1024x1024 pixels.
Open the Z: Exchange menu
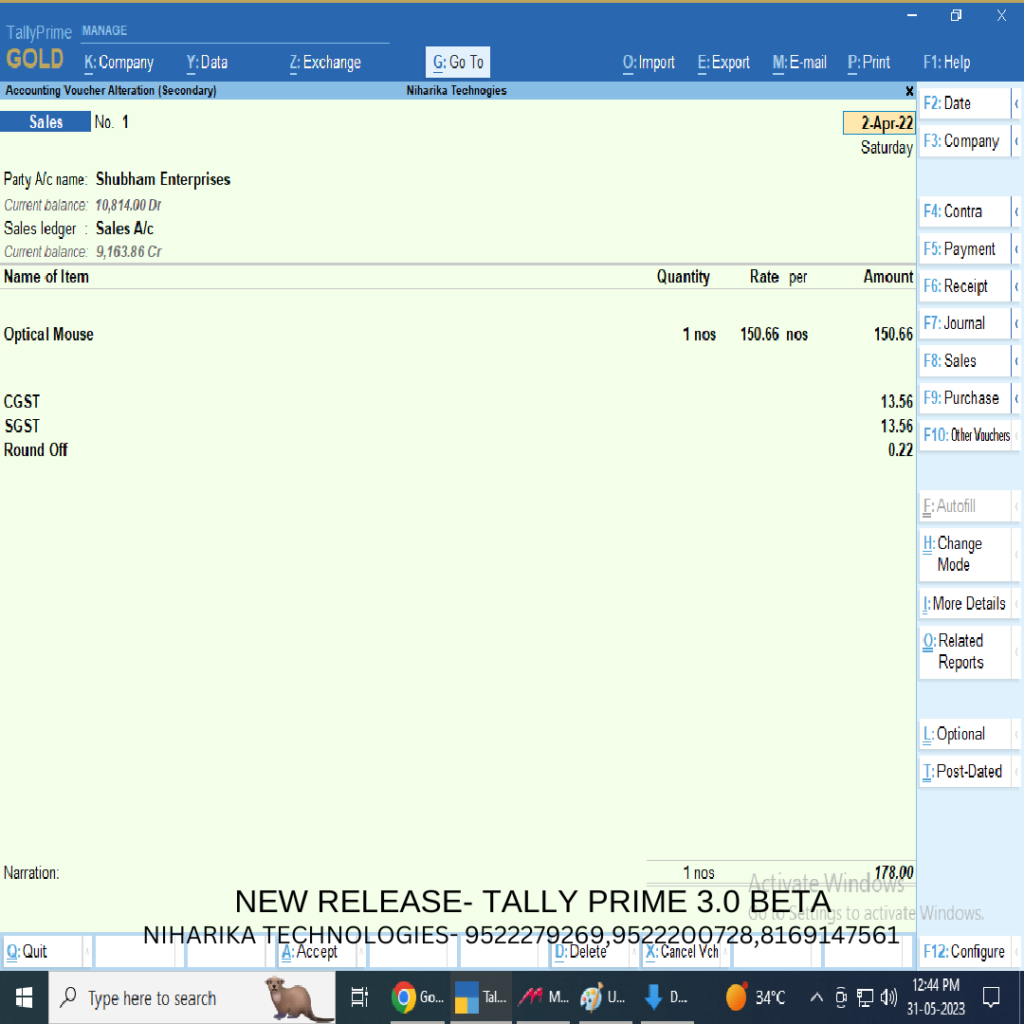point(325,63)
